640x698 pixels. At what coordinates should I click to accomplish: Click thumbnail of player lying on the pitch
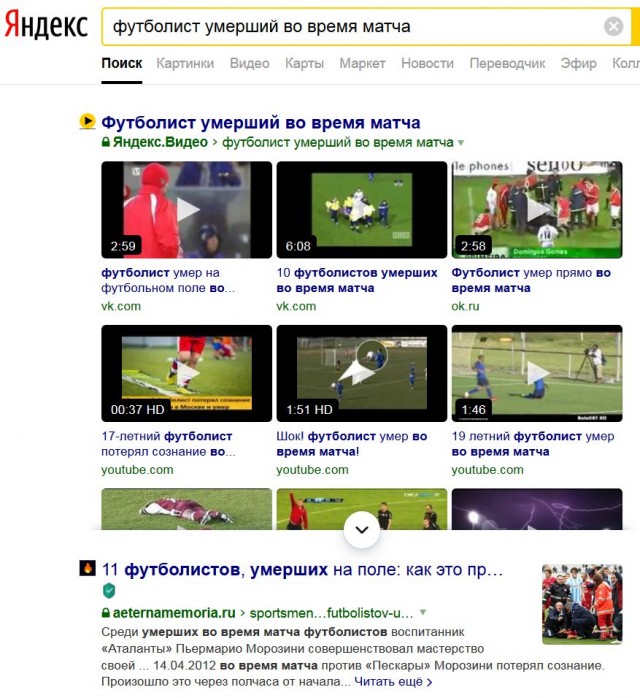pyautogui.click(x=186, y=509)
